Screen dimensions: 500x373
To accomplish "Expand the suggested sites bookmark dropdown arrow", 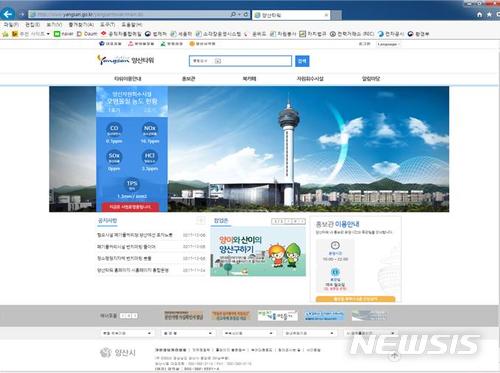I will [x=48, y=34].
